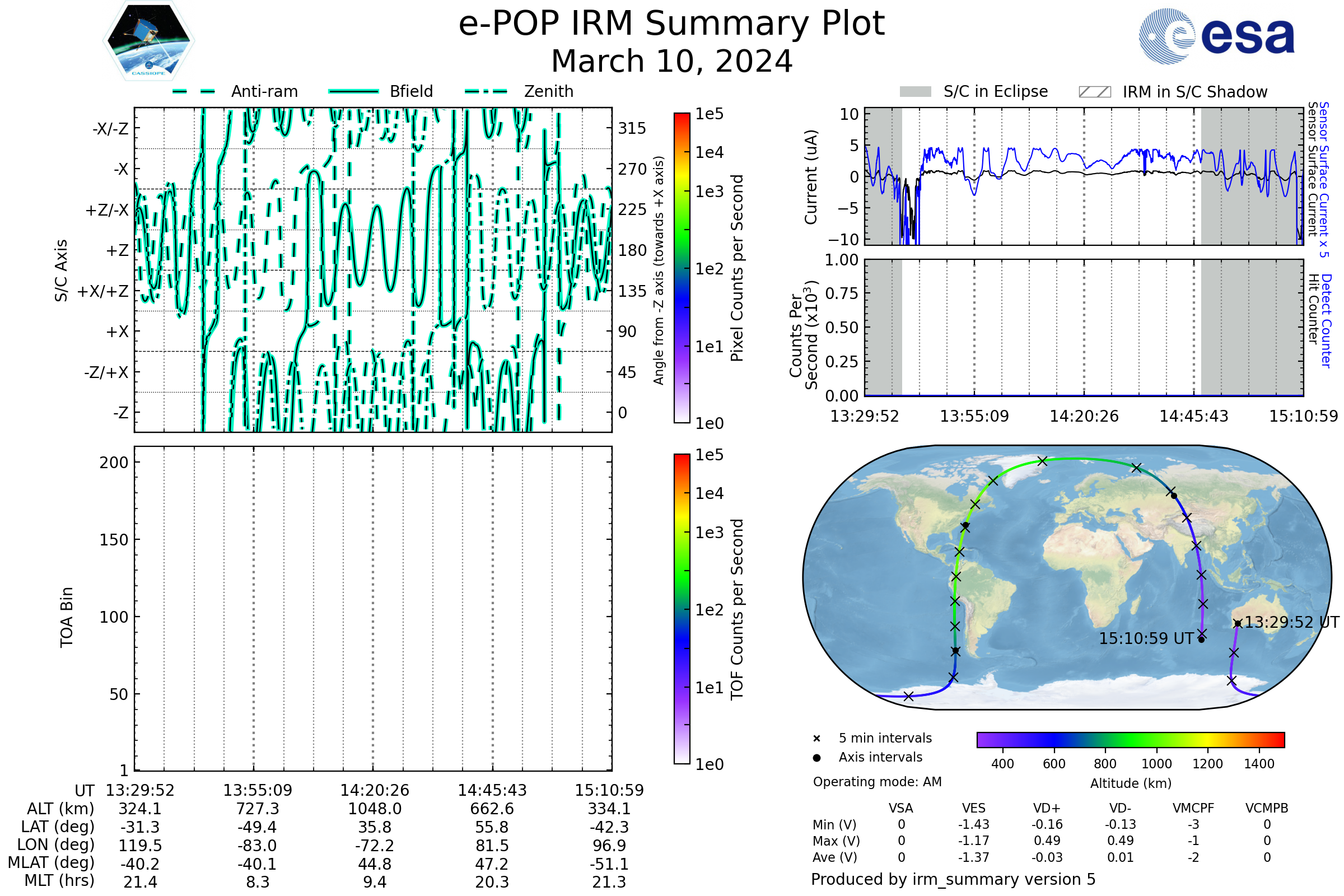Viewport: 1344px width, 896px height.
Task: Click the Zenith dash-dot legend line
Action: (486, 91)
